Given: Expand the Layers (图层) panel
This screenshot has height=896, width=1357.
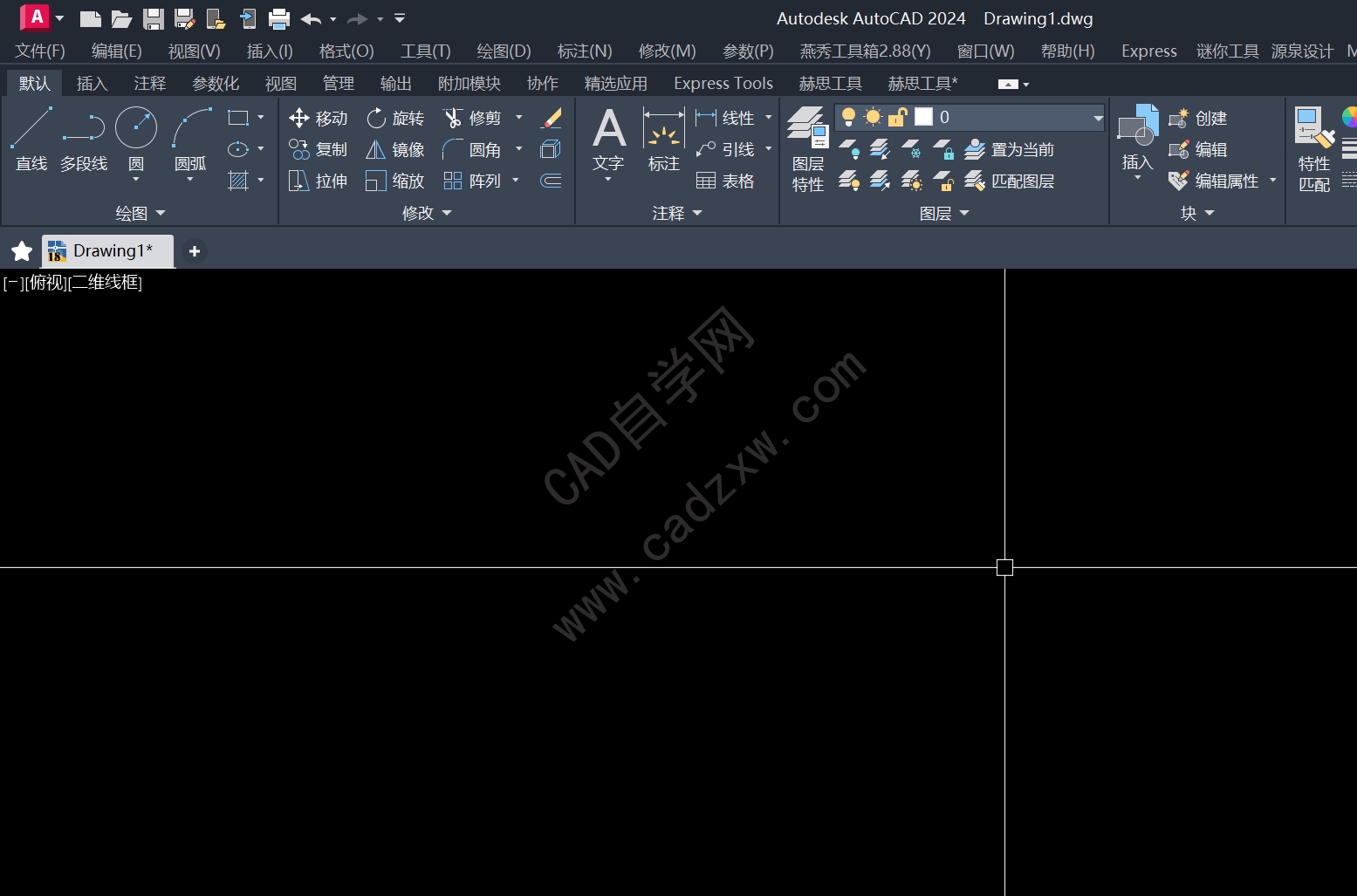Looking at the screenshot, I should coord(944,213).
